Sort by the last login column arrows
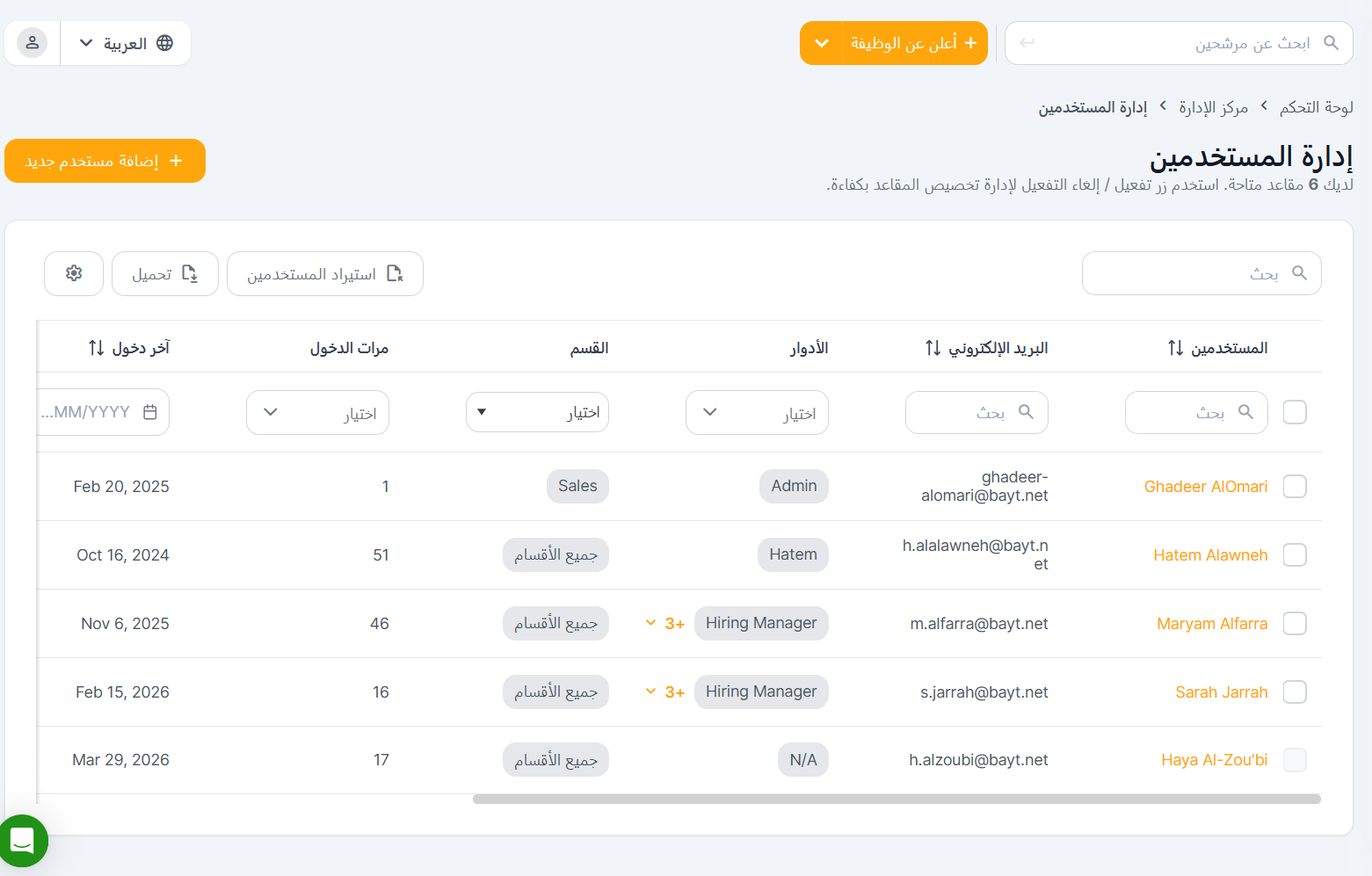The width and height of the screenshot is (1372, 876). 97,348
